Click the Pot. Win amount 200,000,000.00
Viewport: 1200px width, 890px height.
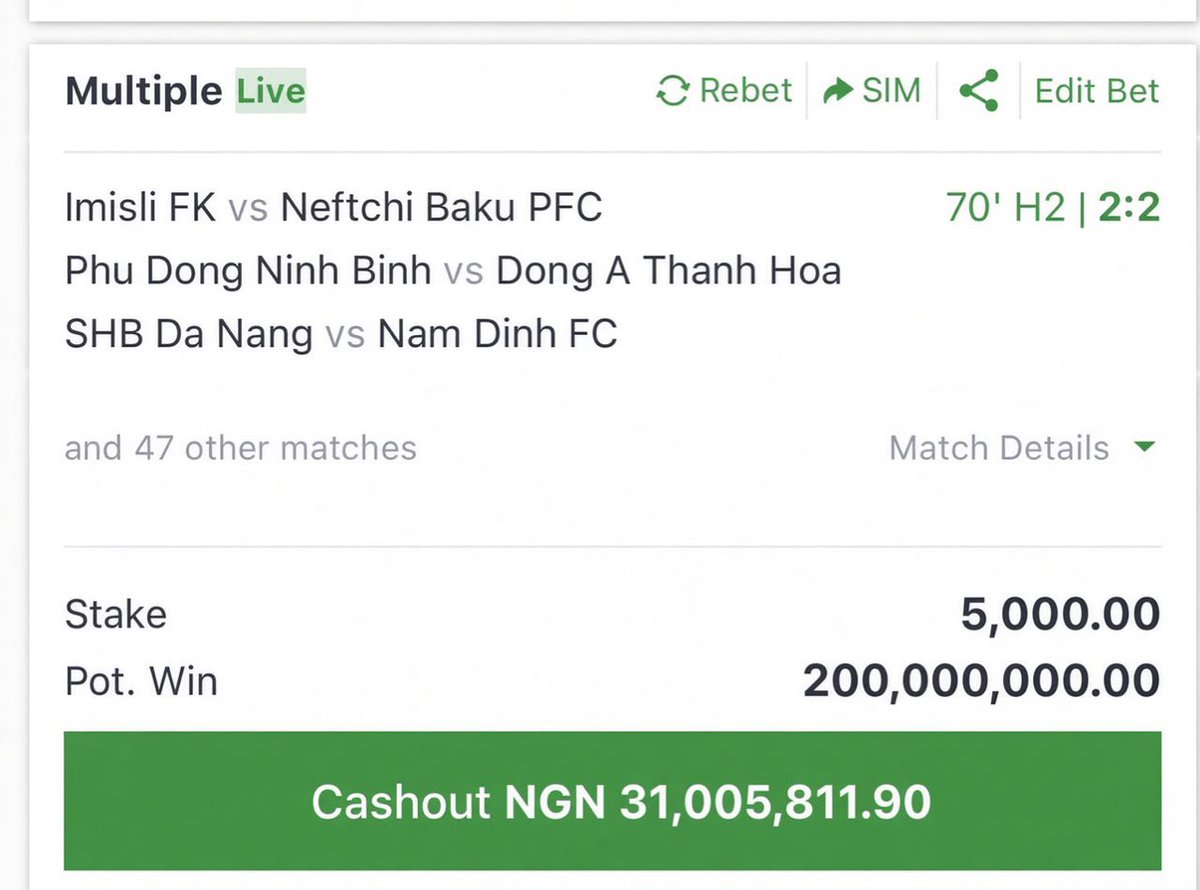(x=982, y=681)
